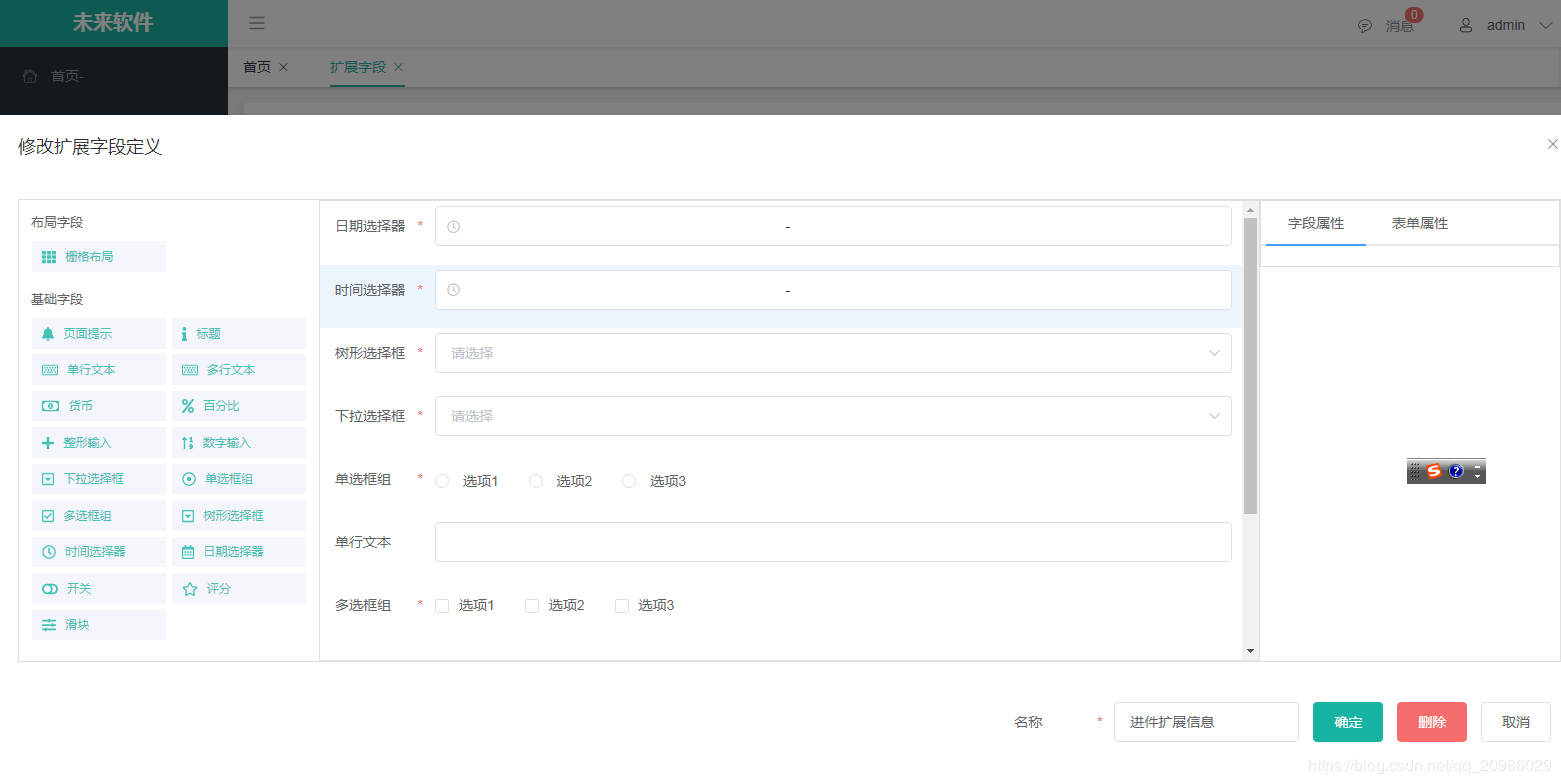1561x784 pixels.
Task: Click the home icon beside 首页-
Action: [30, 76]
